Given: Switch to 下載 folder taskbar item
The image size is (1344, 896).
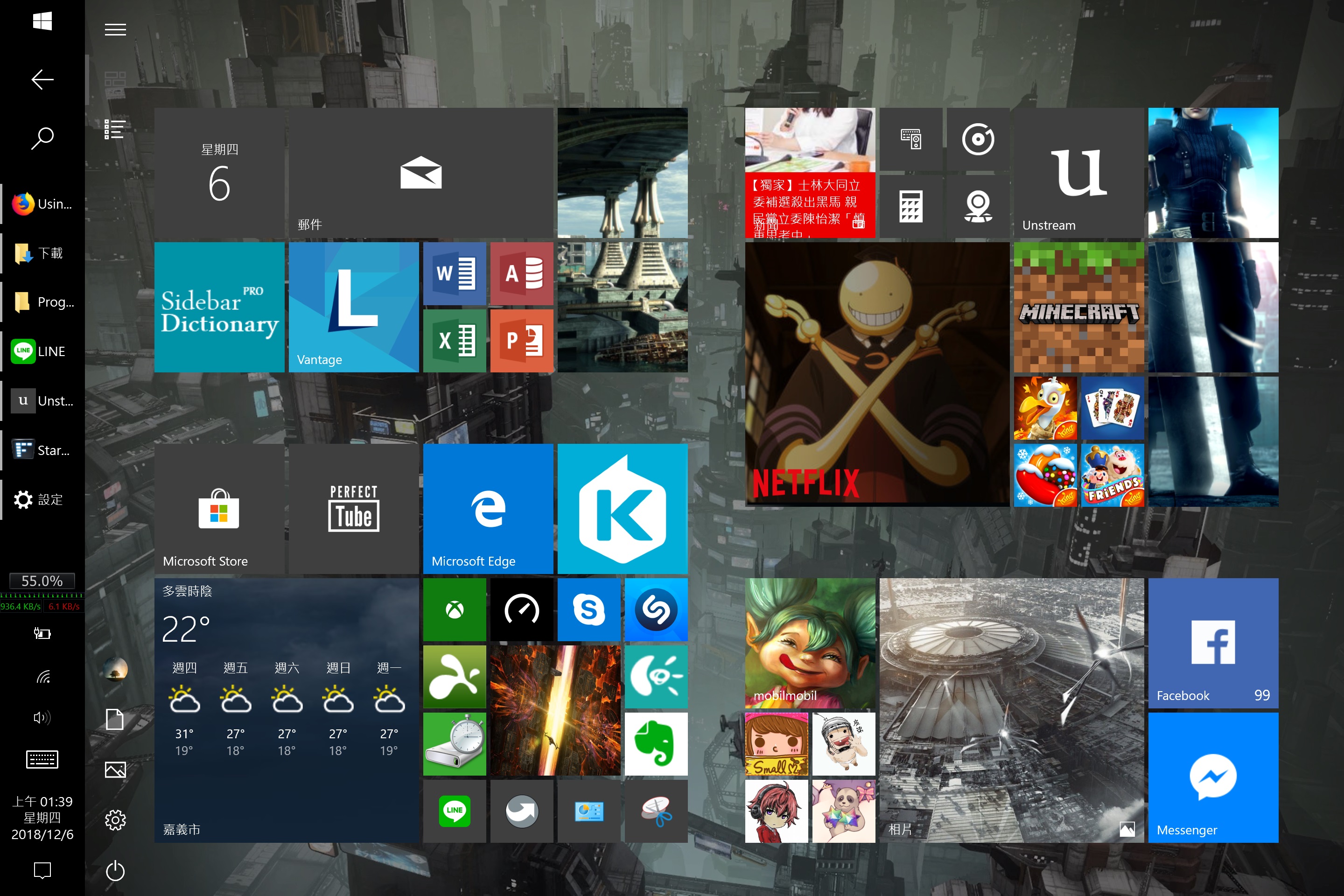Looking at the screenshot, I should [x=42, y=252].
